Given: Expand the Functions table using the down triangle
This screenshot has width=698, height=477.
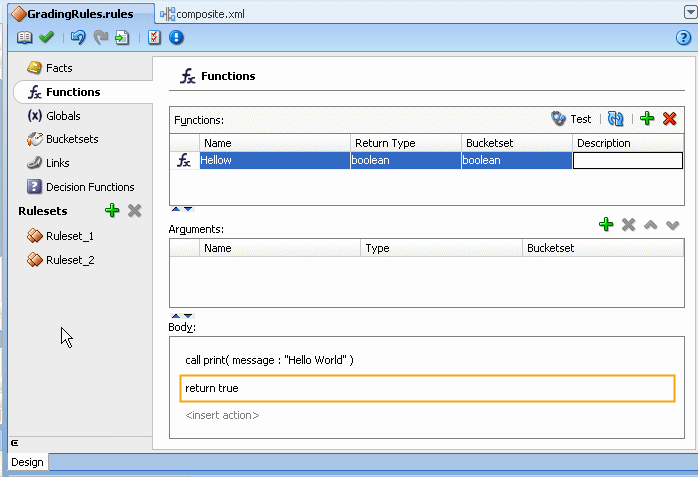Looking at the screenshot, I should [x=188, y=209].
